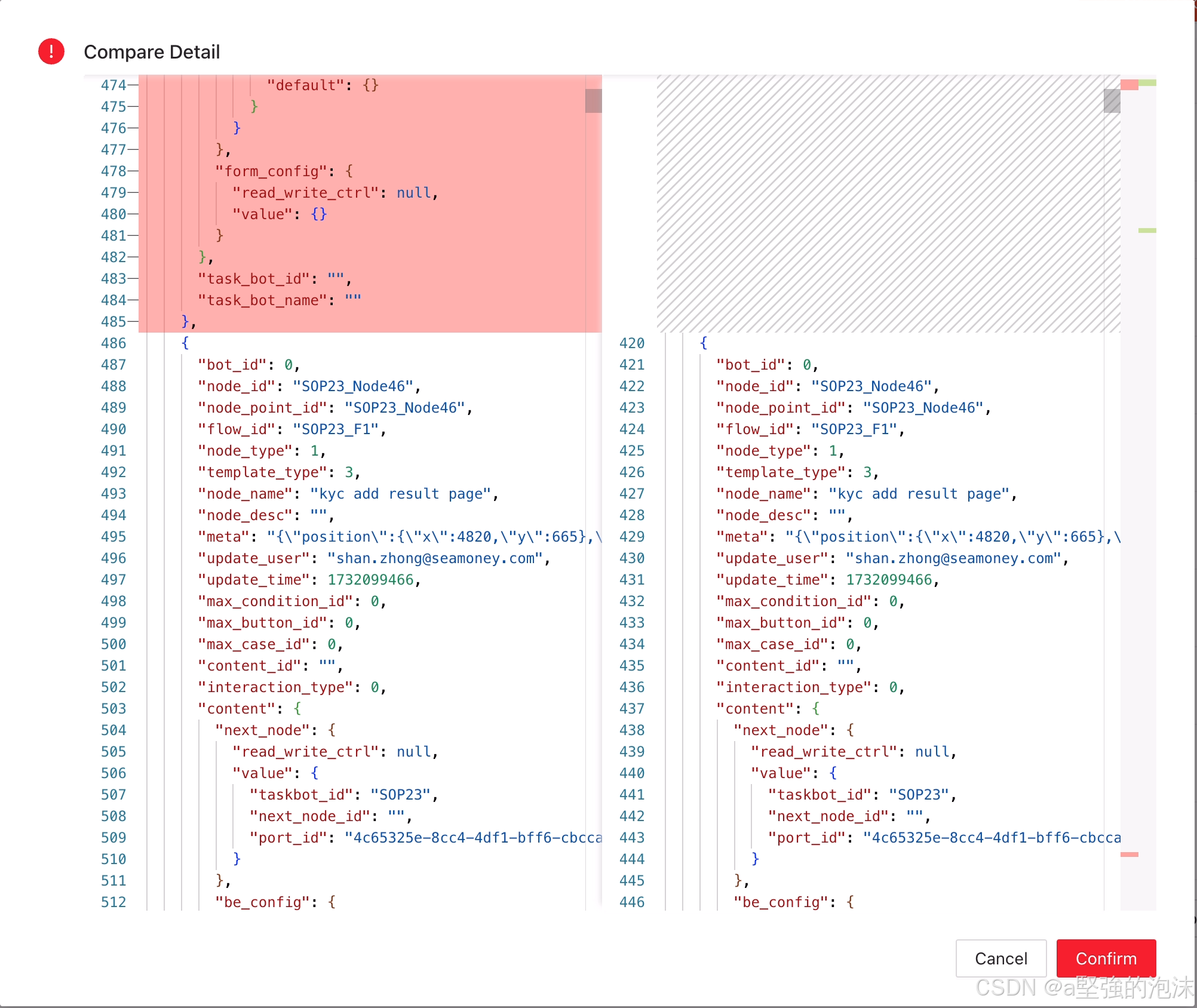This screenshot has height=1008, width=1197.
Task: Select line number 486 in the left pane
Action: [x=115, y=343]
